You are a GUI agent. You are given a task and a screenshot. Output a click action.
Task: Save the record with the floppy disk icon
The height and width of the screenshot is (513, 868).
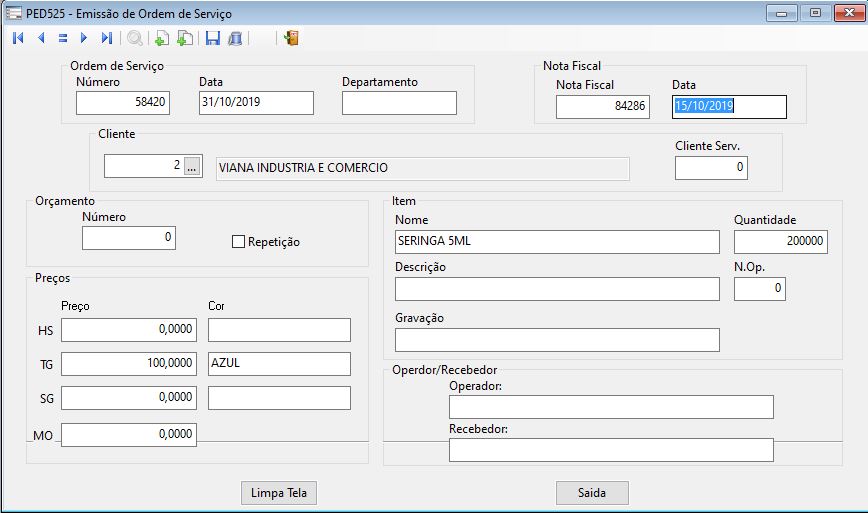(x=212, y=38)
